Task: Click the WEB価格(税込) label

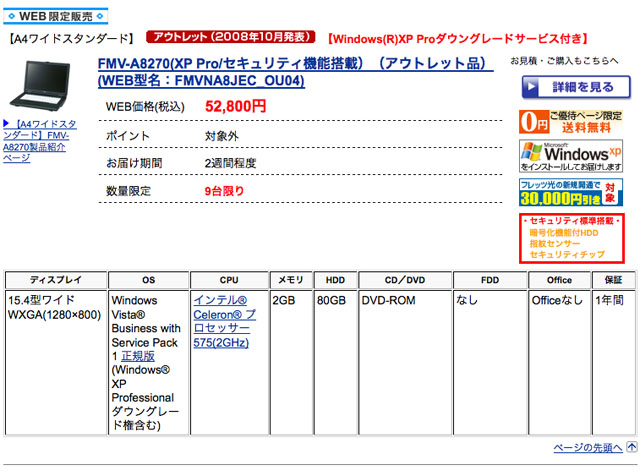Action: 145,107
